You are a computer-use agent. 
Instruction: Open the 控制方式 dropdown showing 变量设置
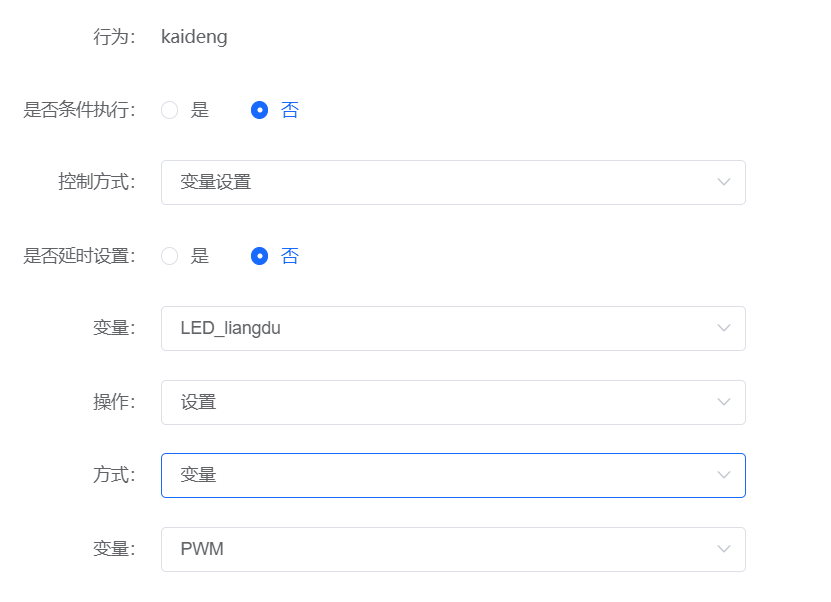click(x=450, y=182)
